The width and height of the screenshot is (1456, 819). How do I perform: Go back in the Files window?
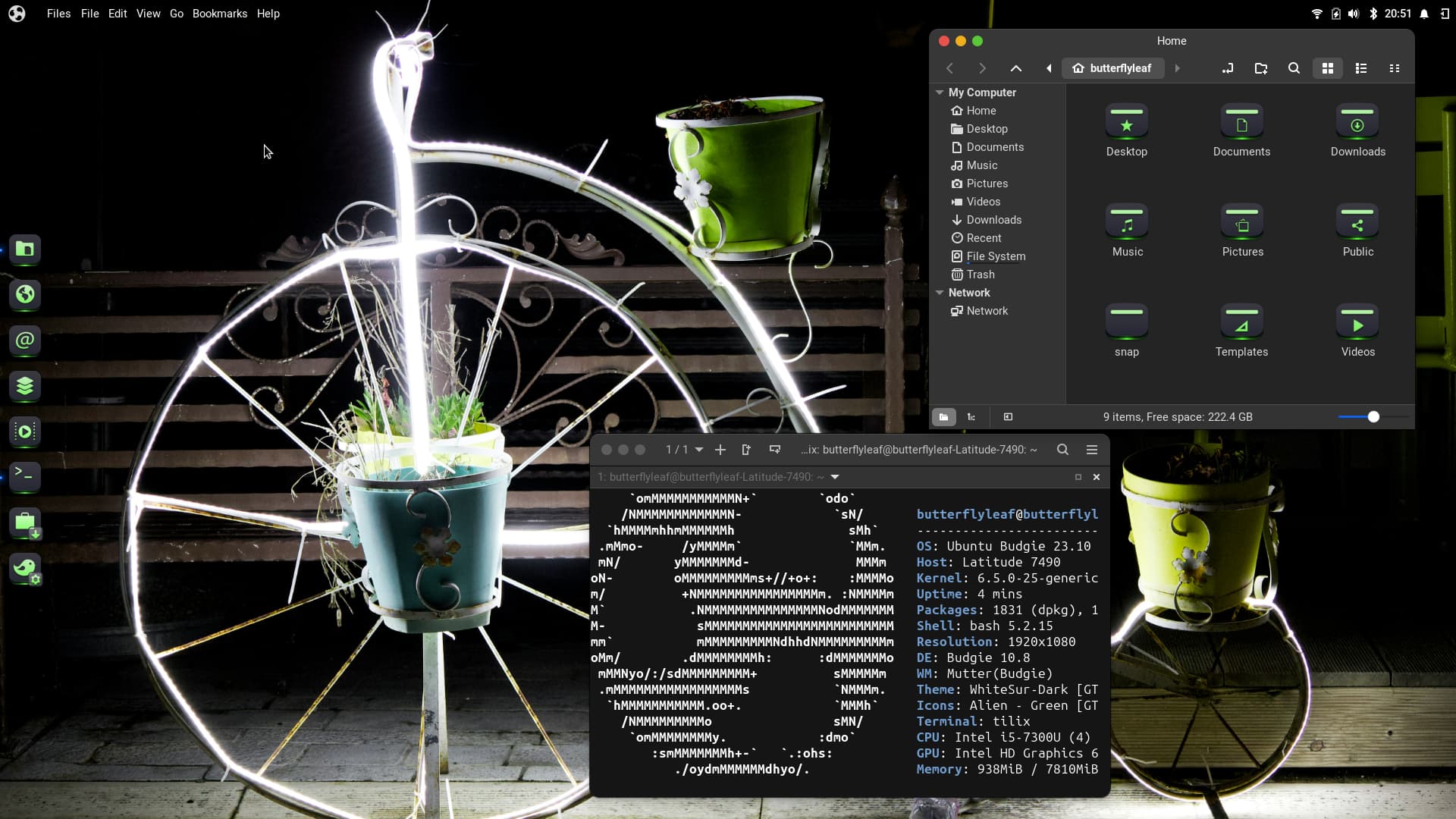coord(949,68)
